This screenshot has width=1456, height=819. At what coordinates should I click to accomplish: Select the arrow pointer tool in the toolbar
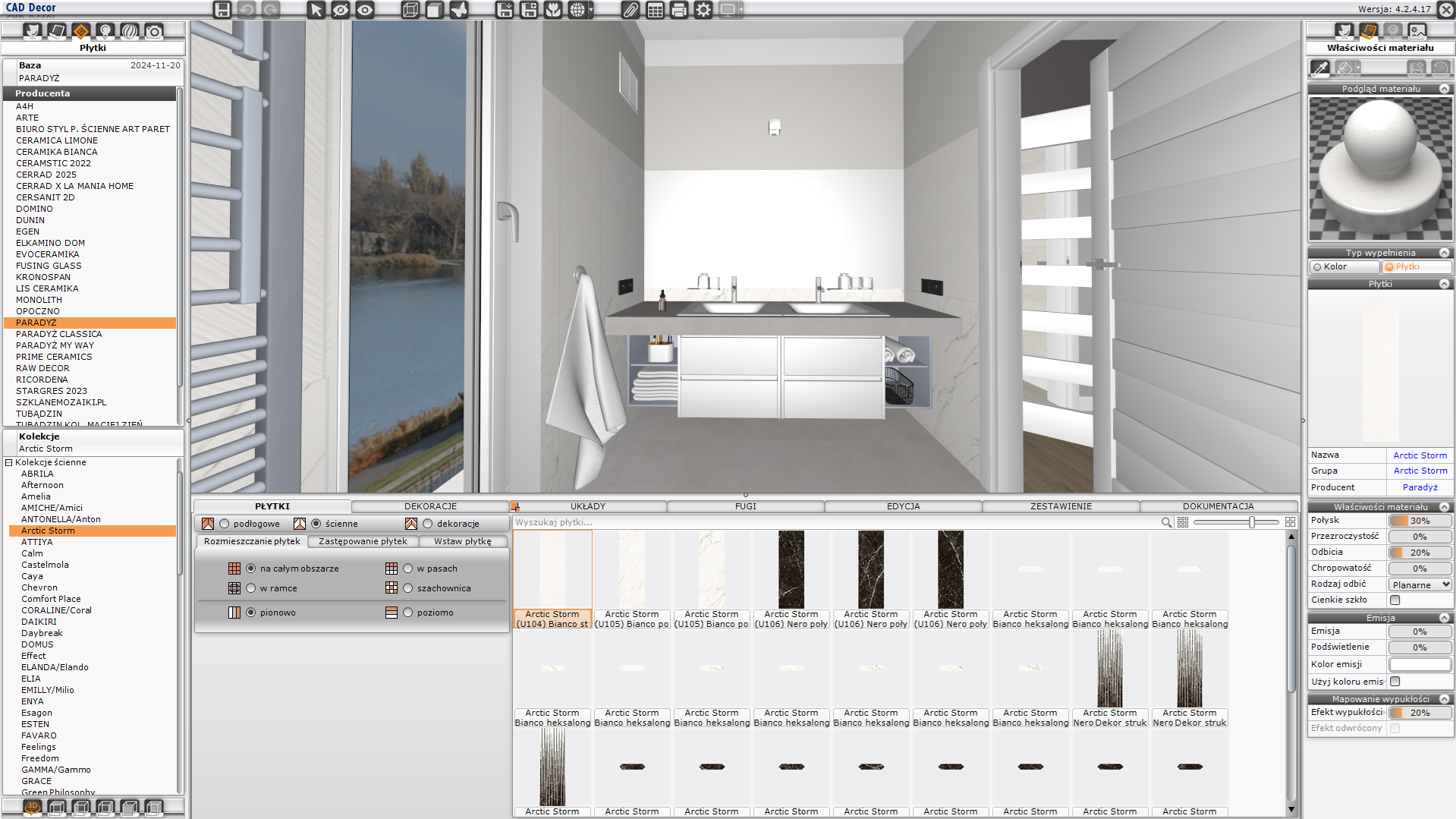[316, 10]
